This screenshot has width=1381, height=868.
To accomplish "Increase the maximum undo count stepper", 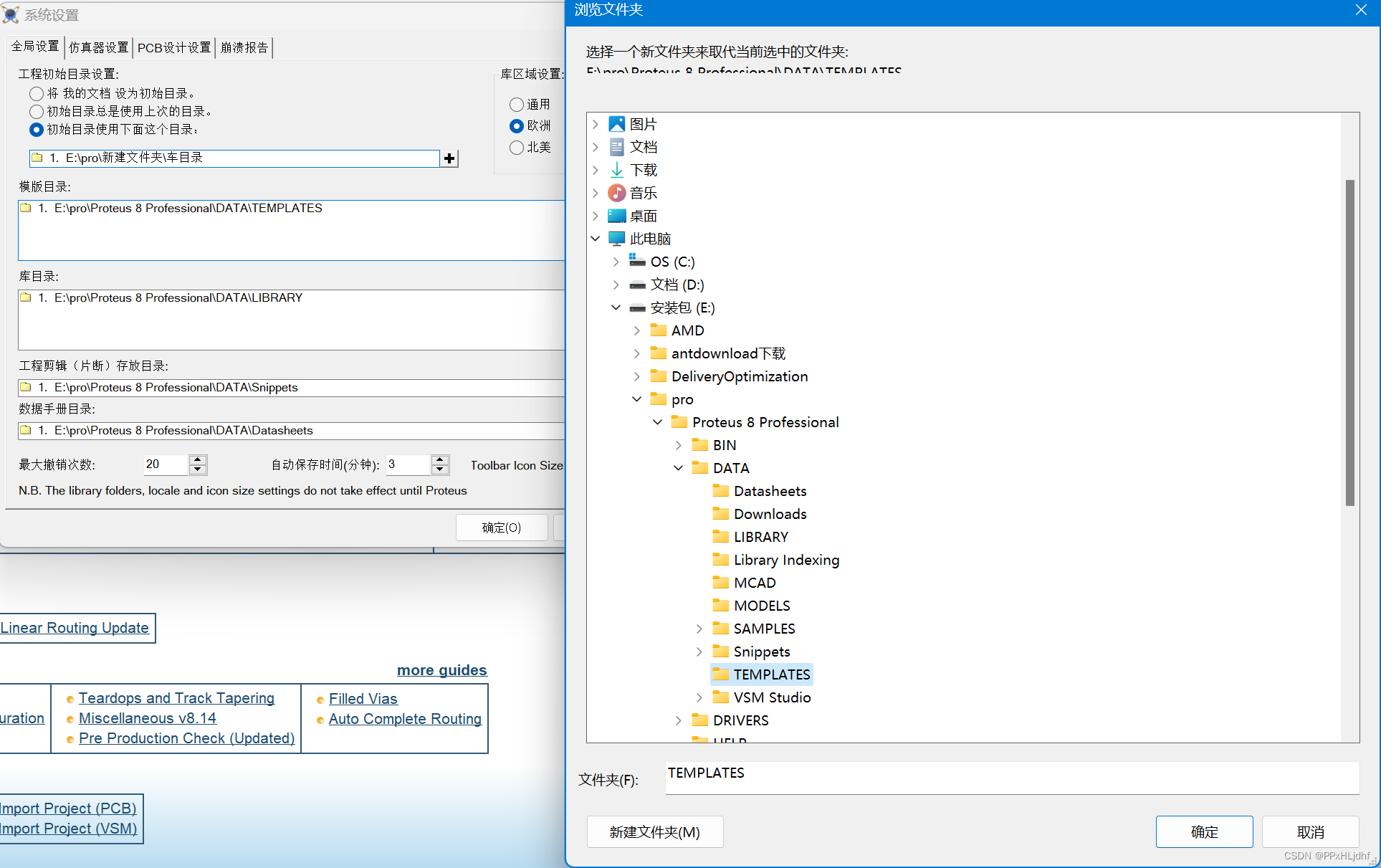I will (198, 459).
